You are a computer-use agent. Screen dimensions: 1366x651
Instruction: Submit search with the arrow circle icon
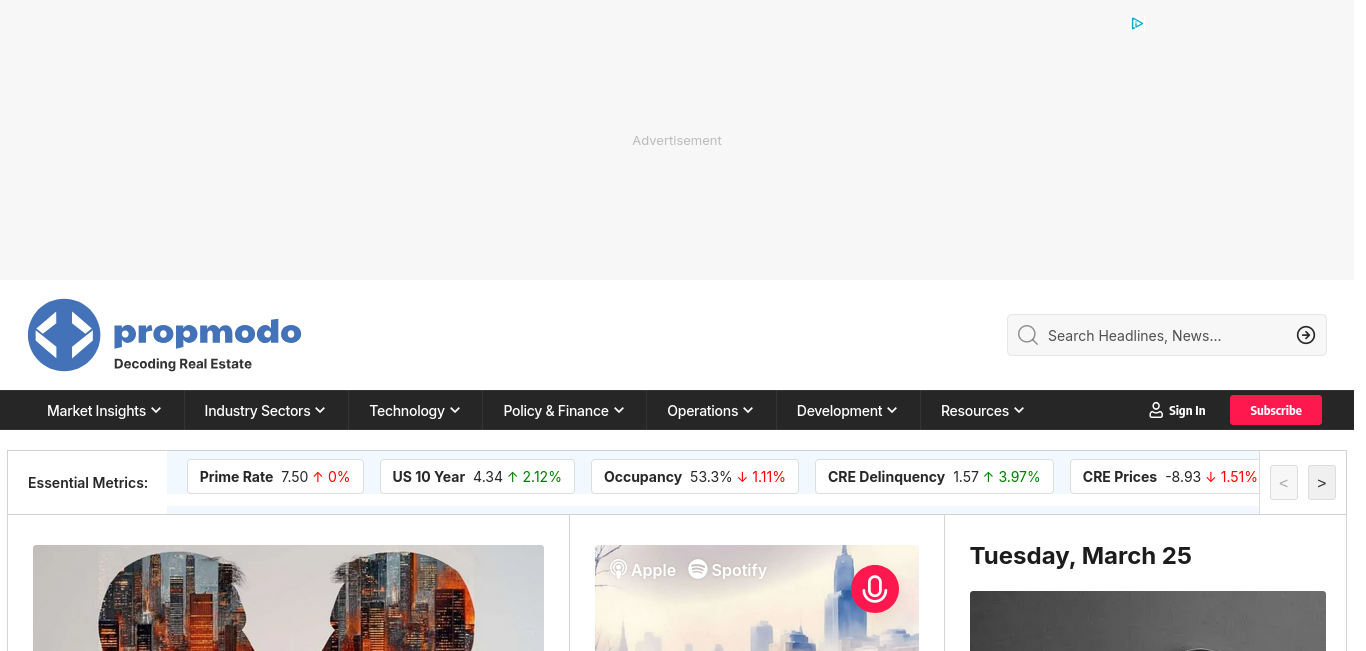pos(1305,335)
